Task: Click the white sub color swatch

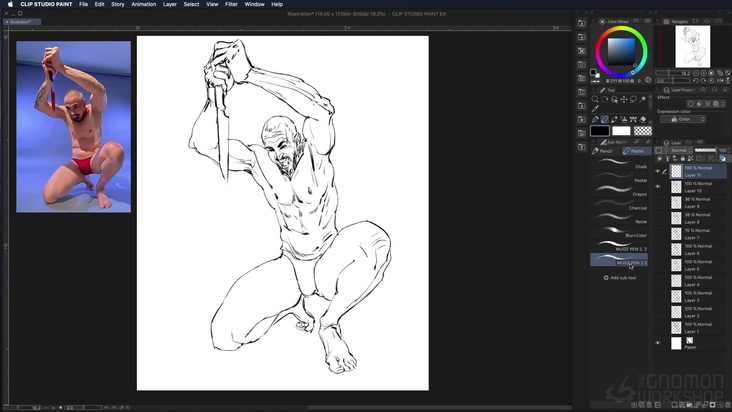Action: click(x=621, y=131)
